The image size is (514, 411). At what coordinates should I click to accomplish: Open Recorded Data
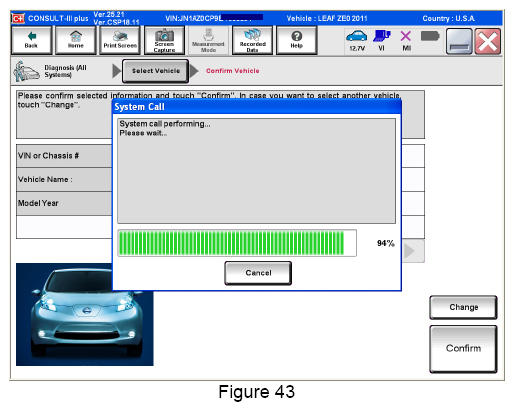tap(252, 41)
